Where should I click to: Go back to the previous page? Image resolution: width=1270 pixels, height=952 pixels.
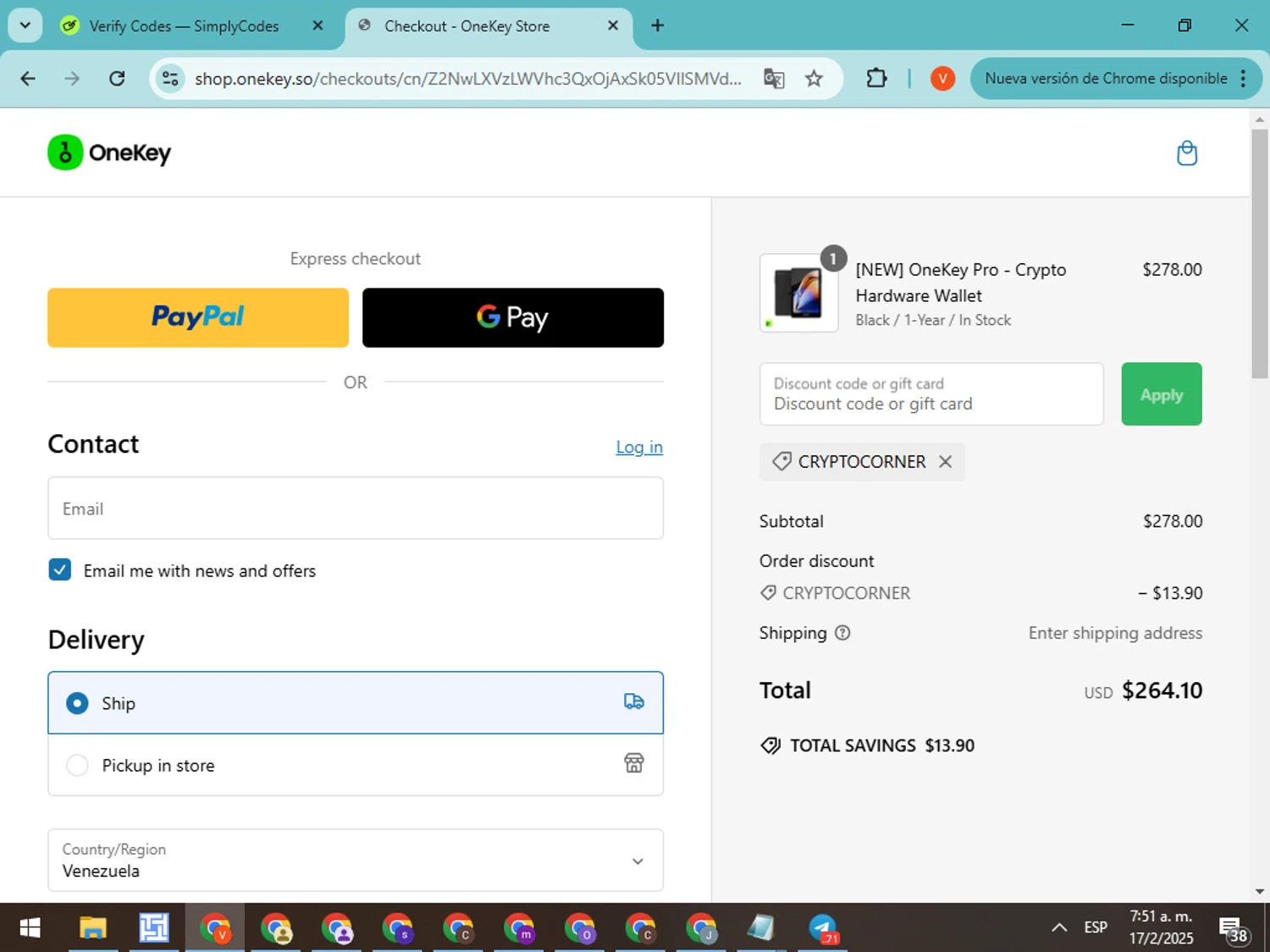(x=28, y=79)
